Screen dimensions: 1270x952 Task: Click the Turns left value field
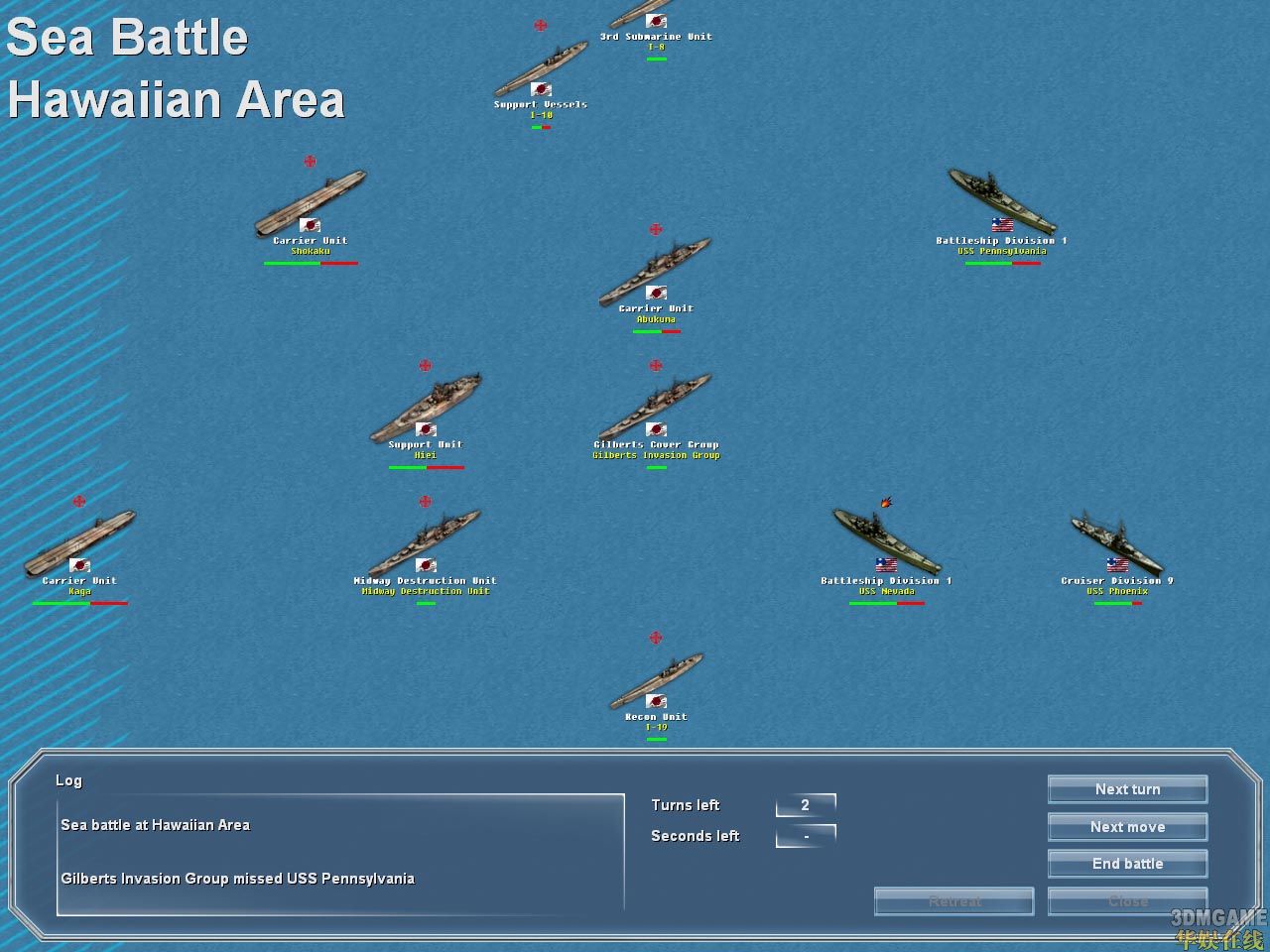coord(805,805)
